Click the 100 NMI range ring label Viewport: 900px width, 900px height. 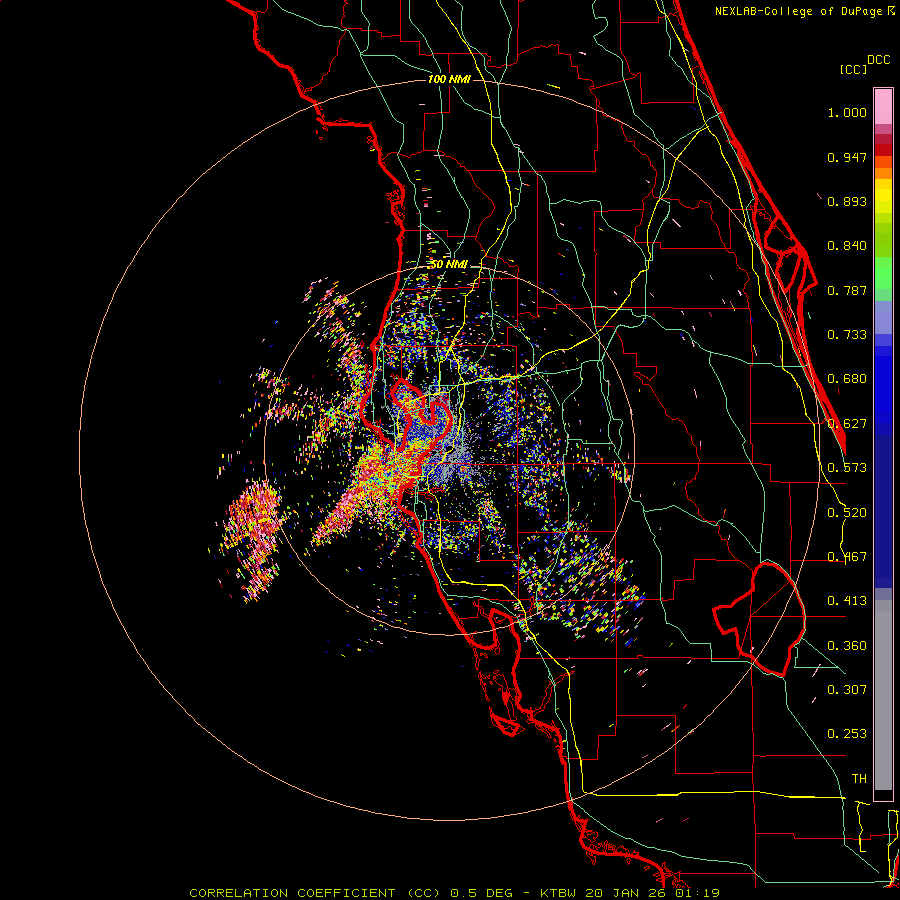449,79
